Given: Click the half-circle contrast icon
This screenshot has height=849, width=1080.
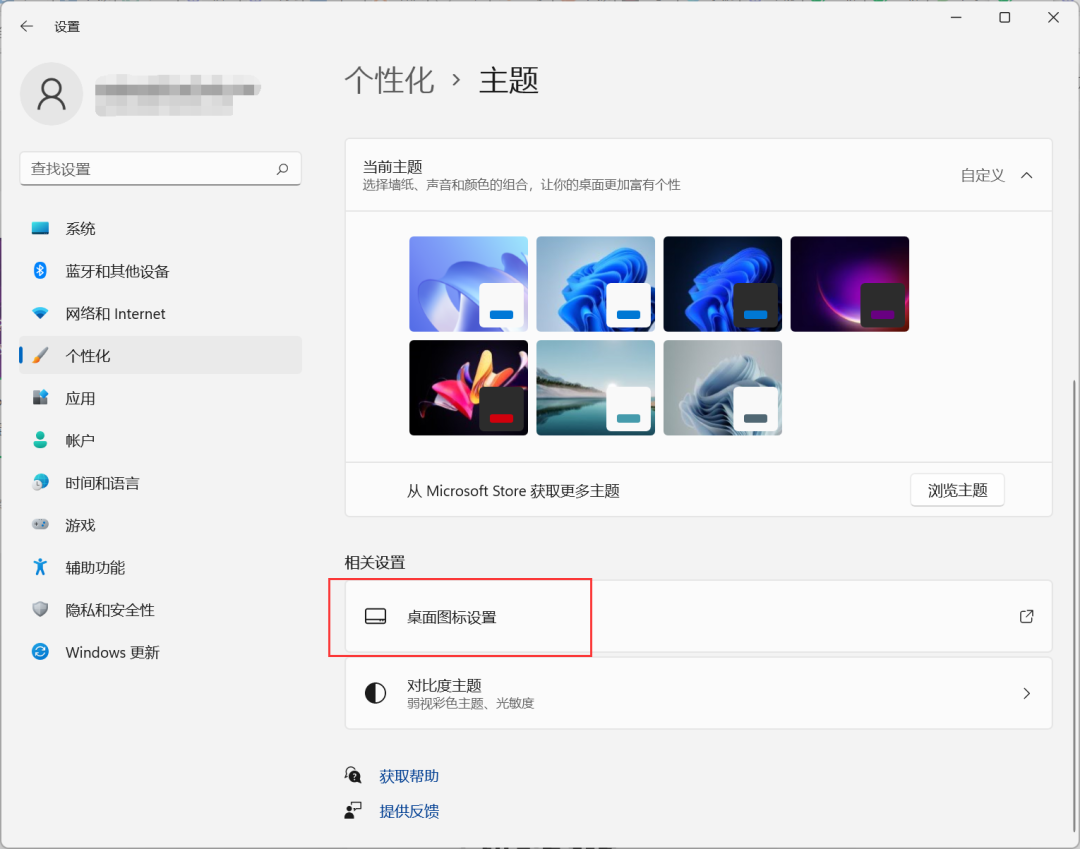Looking at the screenshot, I should click(x=375, y=693).
